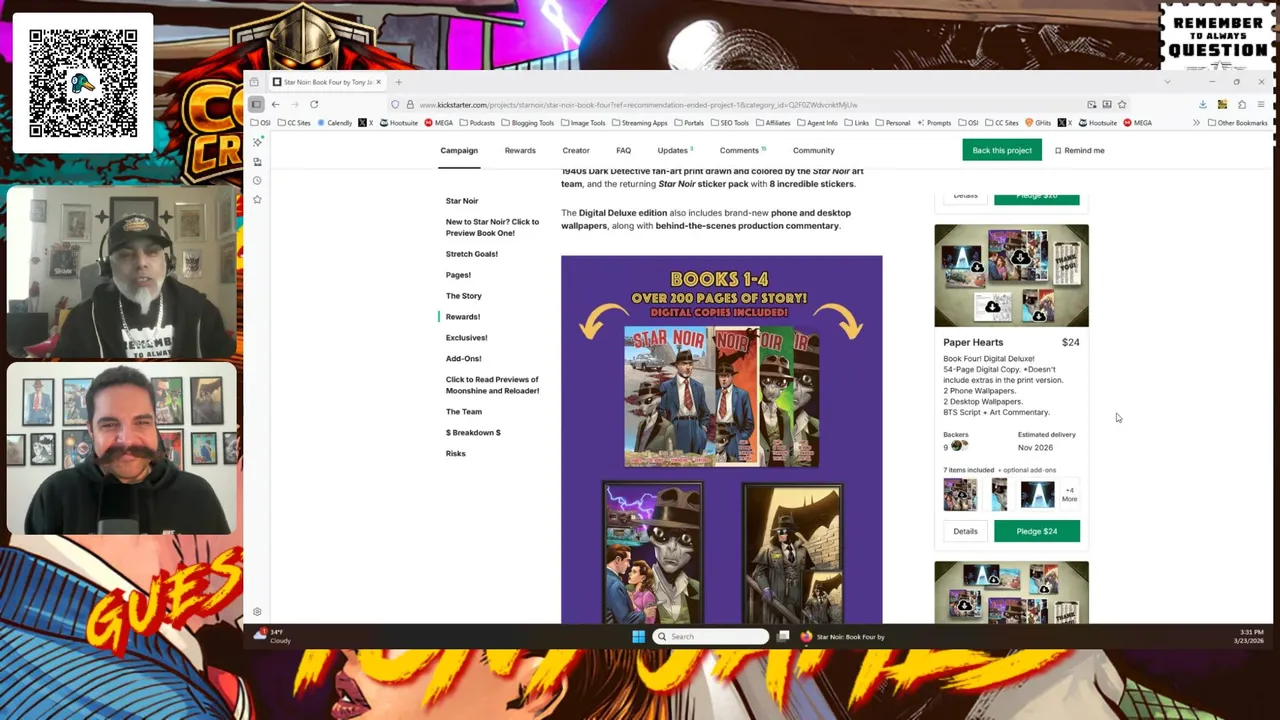
Task: Open Details for Paper Hearts reward
Action: [x=965, y=531]
